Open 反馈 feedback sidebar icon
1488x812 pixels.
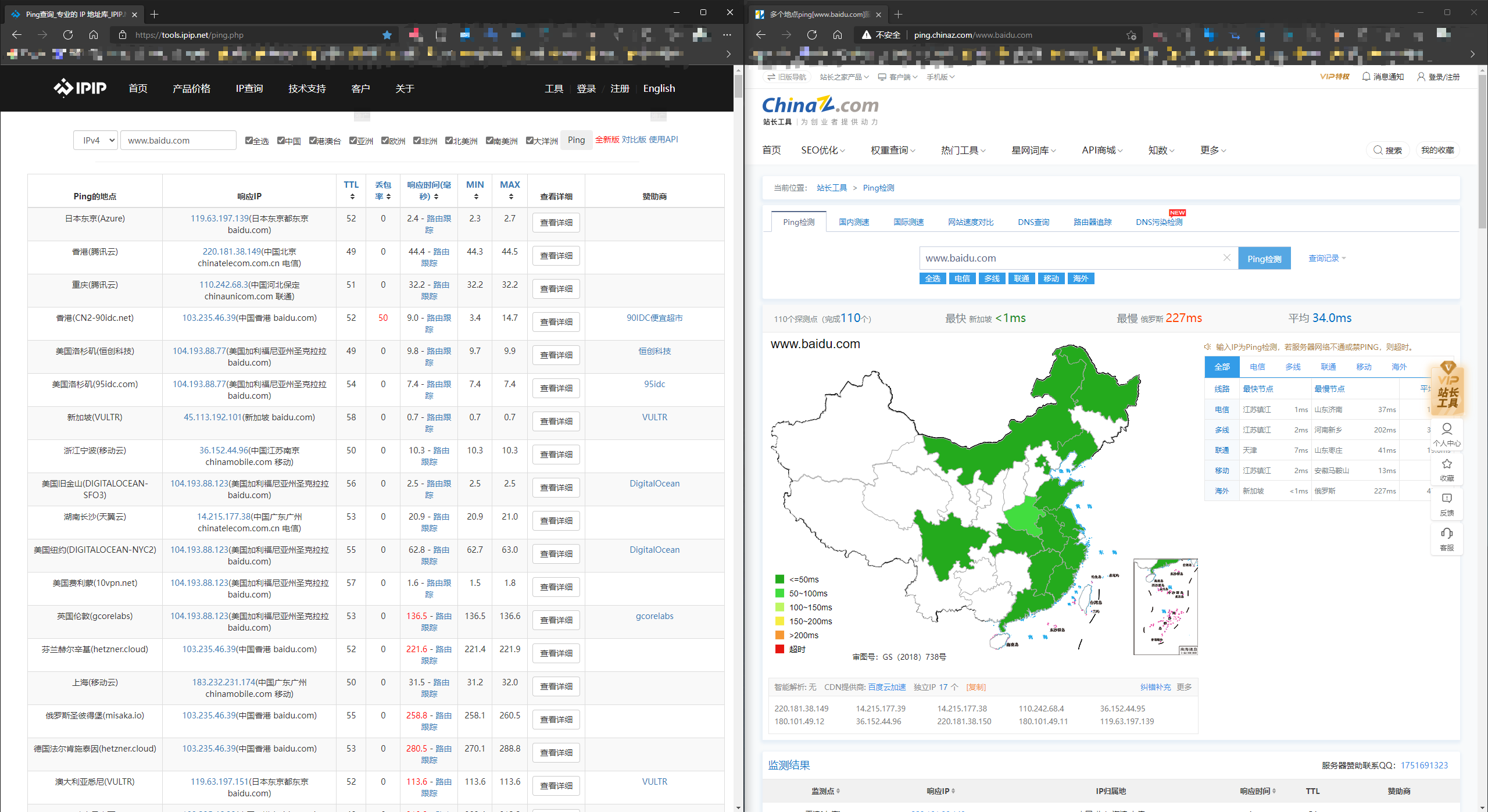point(1447,505)
